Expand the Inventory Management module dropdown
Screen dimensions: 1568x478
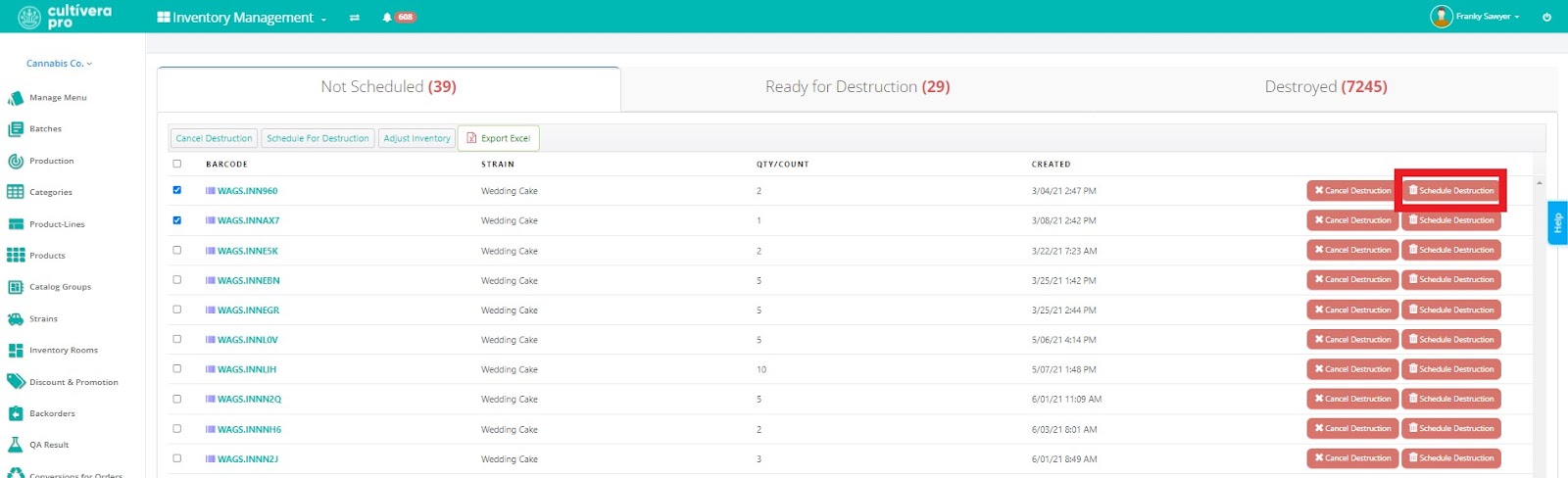(x=242, y=18)
